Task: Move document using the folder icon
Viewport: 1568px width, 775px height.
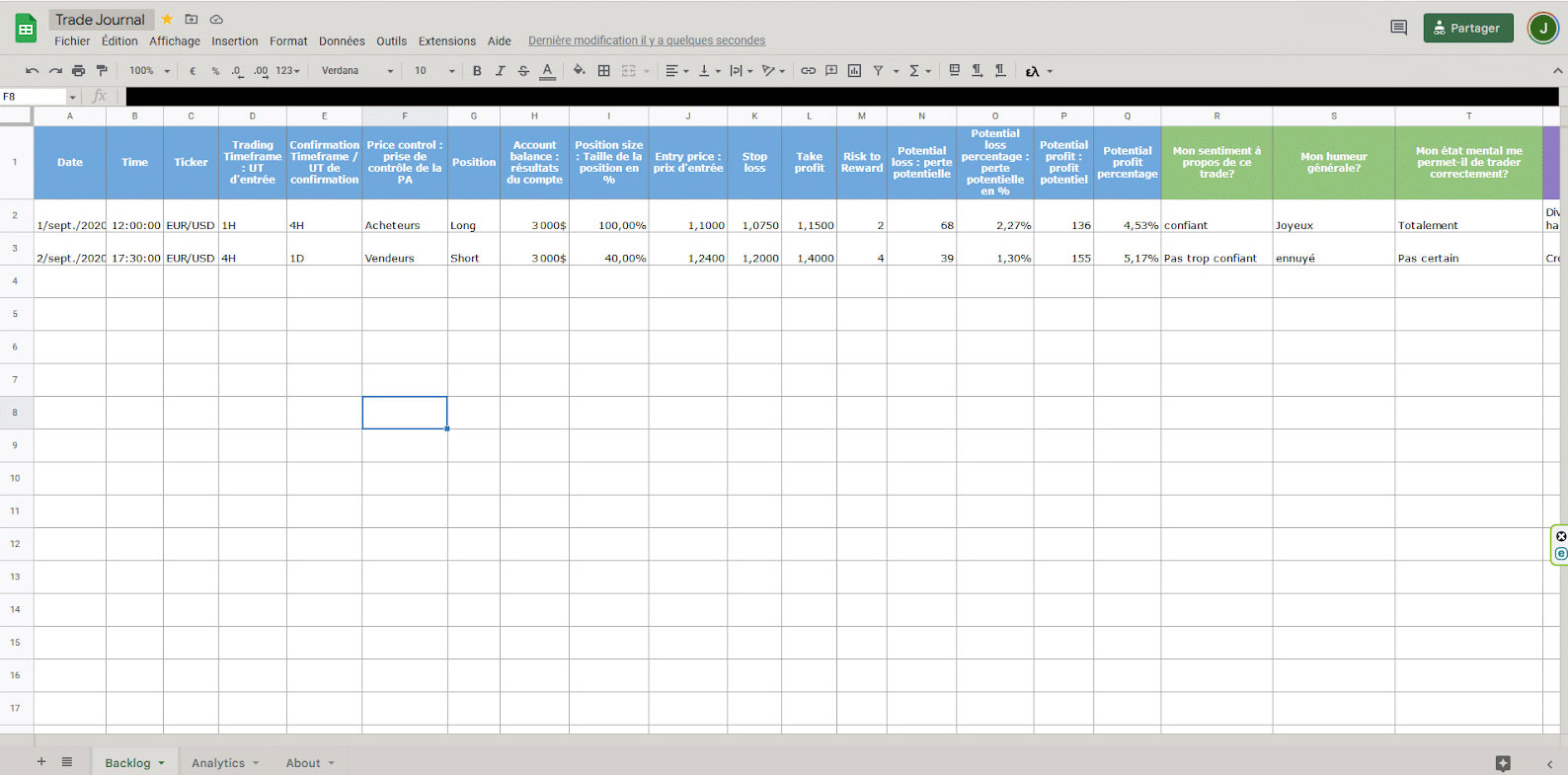Action: [x=192, y=19]
